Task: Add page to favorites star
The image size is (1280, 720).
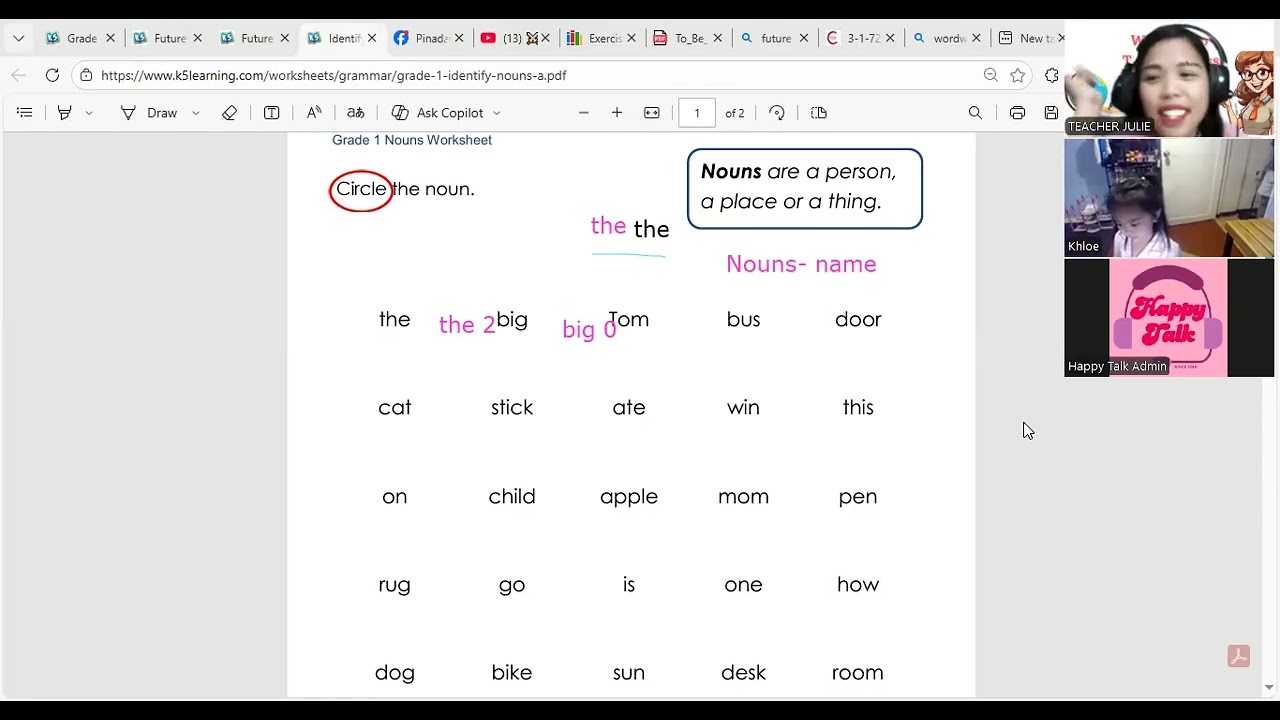Action: coord(1018,75)
